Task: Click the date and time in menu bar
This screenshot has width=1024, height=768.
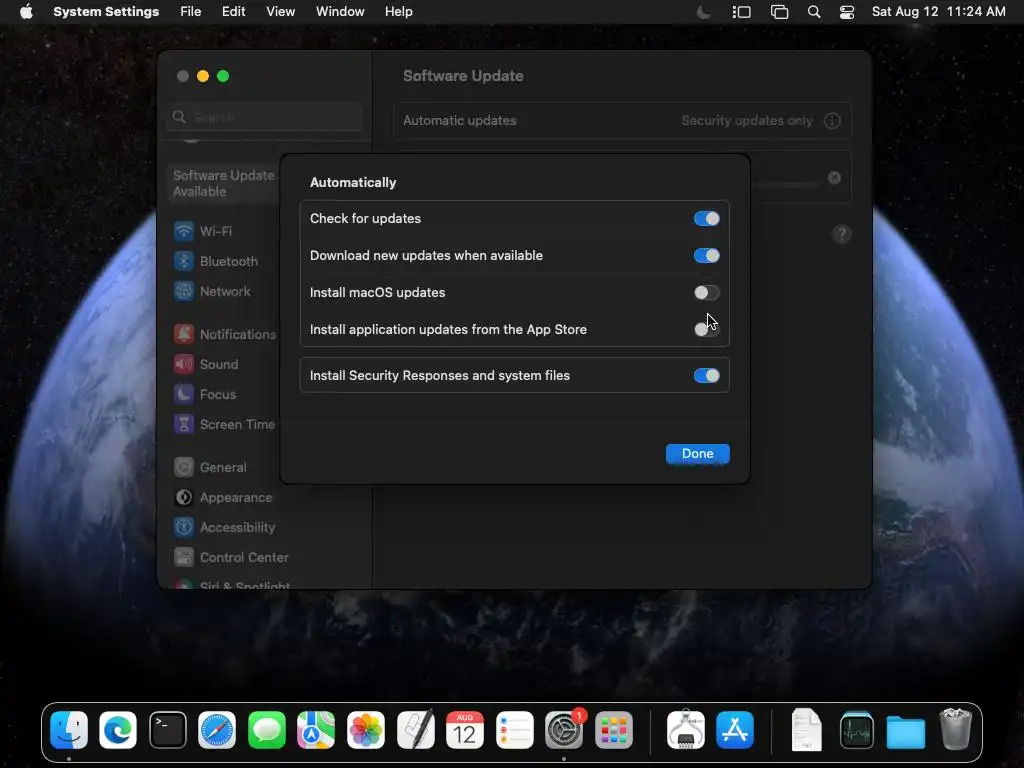Action: click(x=938, y=12)
